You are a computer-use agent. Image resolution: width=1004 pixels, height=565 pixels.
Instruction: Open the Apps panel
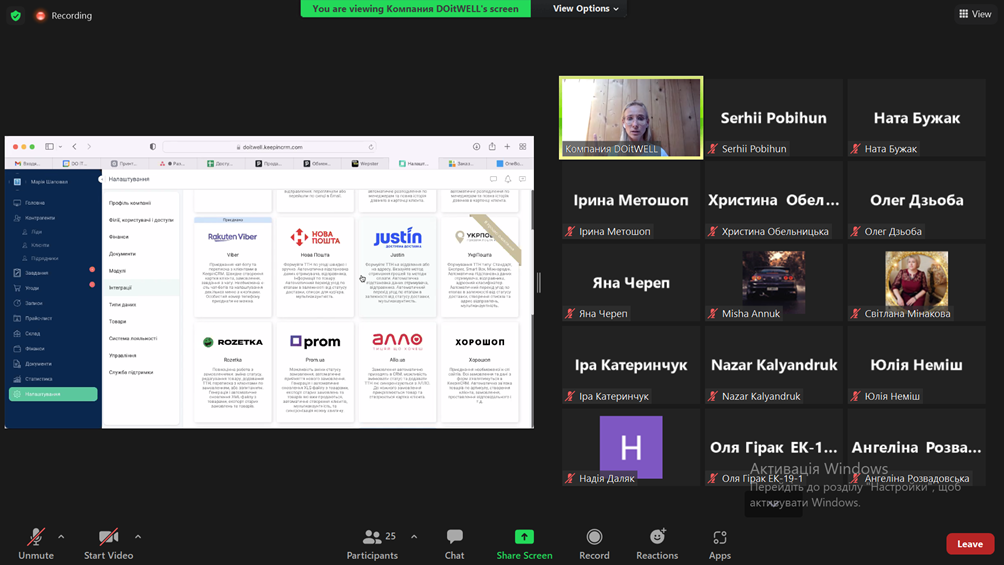tap(719, 543)
